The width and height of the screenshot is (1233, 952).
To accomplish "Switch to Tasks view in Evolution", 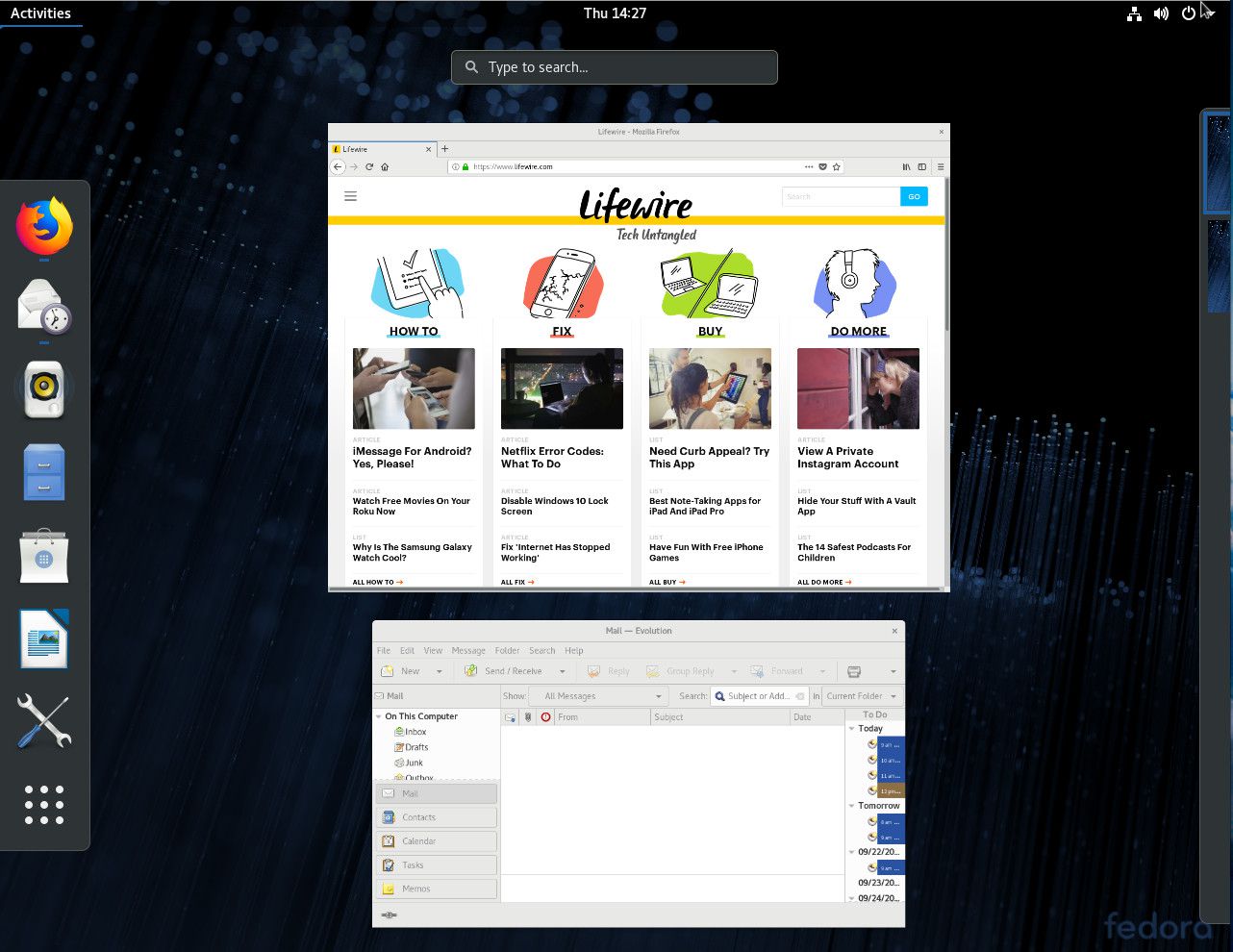I will [437, 865].
